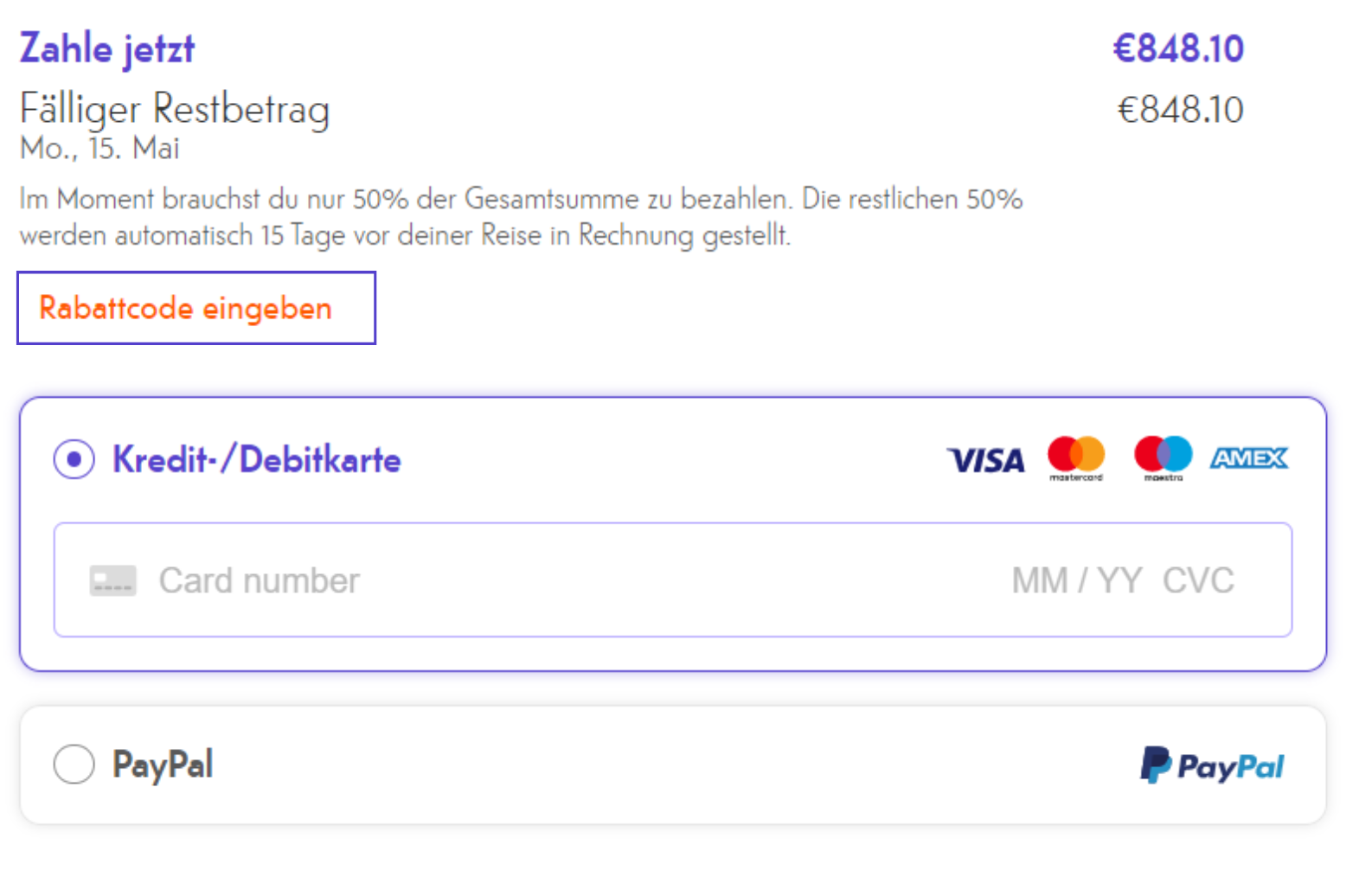Viewport: 1346px width, 896px height.
Task: Click the MM / YY expiry field
Action: [x=1077, y=580]
